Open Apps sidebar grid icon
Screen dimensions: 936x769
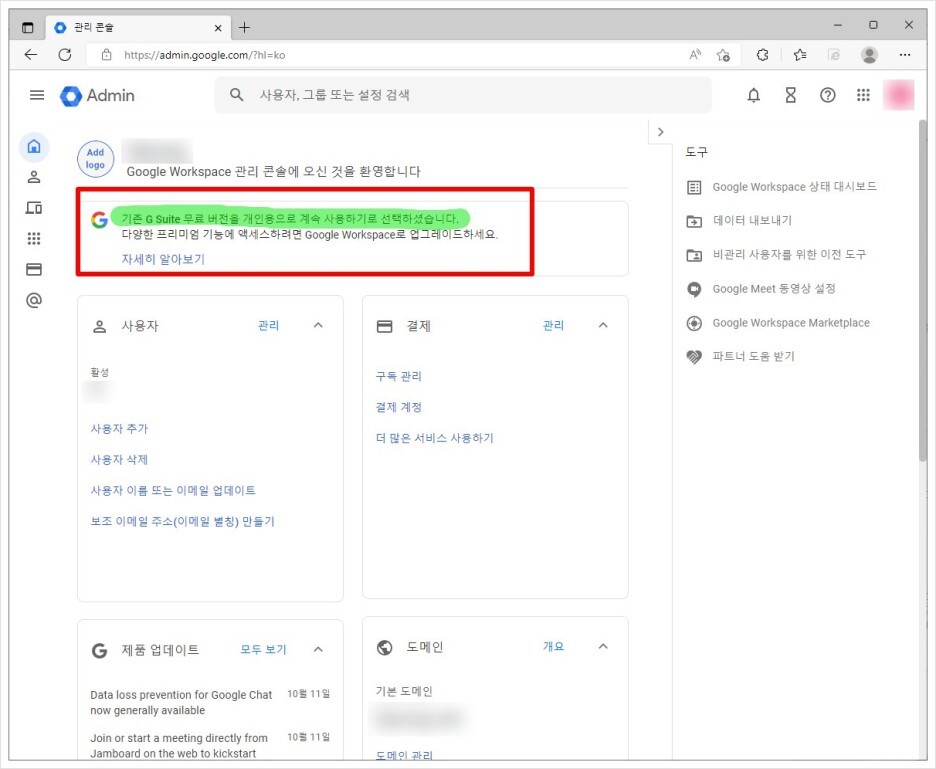[34, 239]
